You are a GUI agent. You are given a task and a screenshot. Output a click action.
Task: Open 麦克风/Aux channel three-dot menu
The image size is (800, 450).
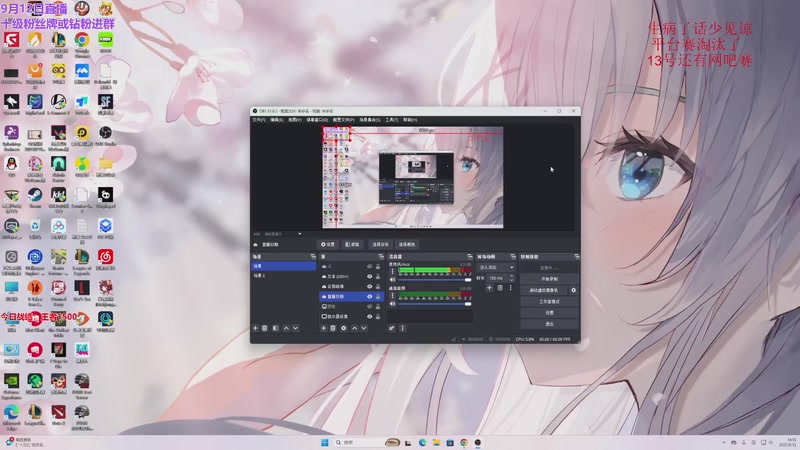tap(392, 271)
